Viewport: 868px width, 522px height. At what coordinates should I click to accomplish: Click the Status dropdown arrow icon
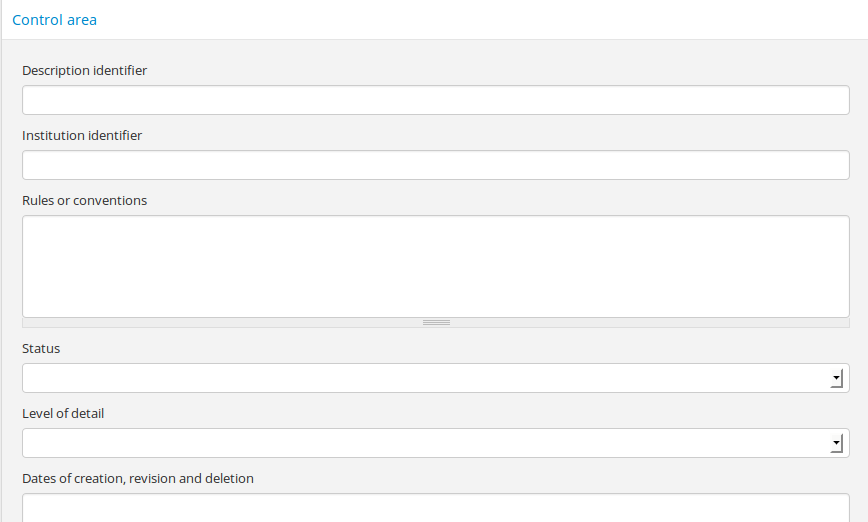click(x=837, y=378)
